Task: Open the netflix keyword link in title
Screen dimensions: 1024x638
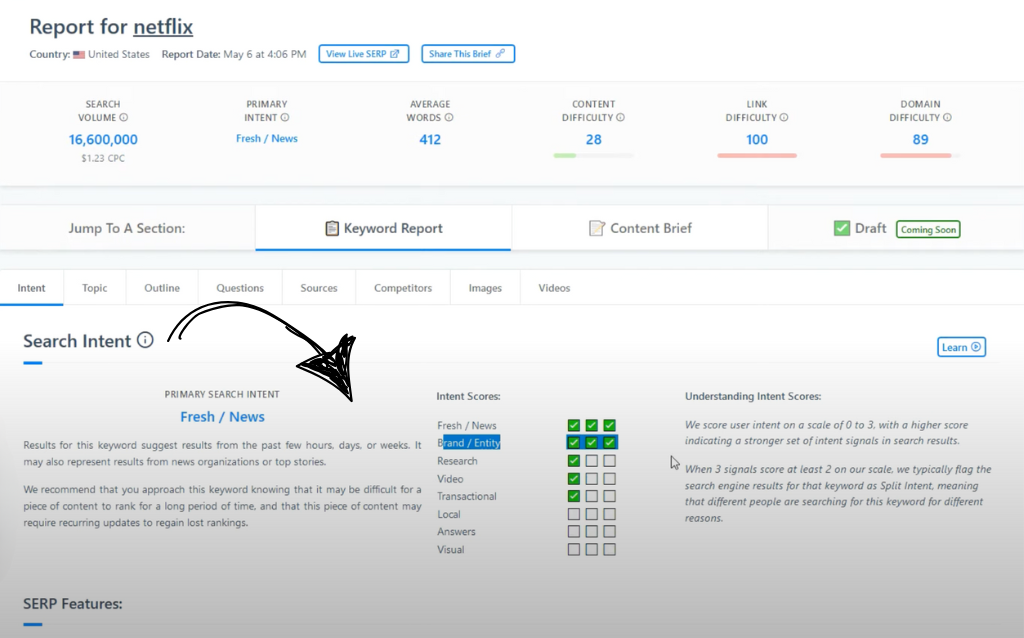Action: click(x=163, y=27)
